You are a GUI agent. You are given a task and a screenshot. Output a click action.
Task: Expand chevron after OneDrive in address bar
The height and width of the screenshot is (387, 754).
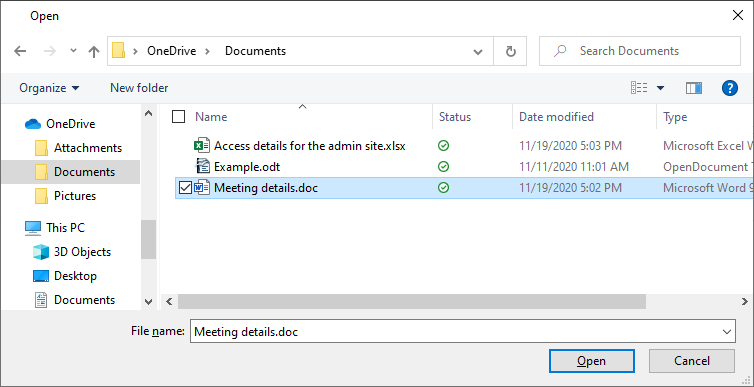(207, 51)
